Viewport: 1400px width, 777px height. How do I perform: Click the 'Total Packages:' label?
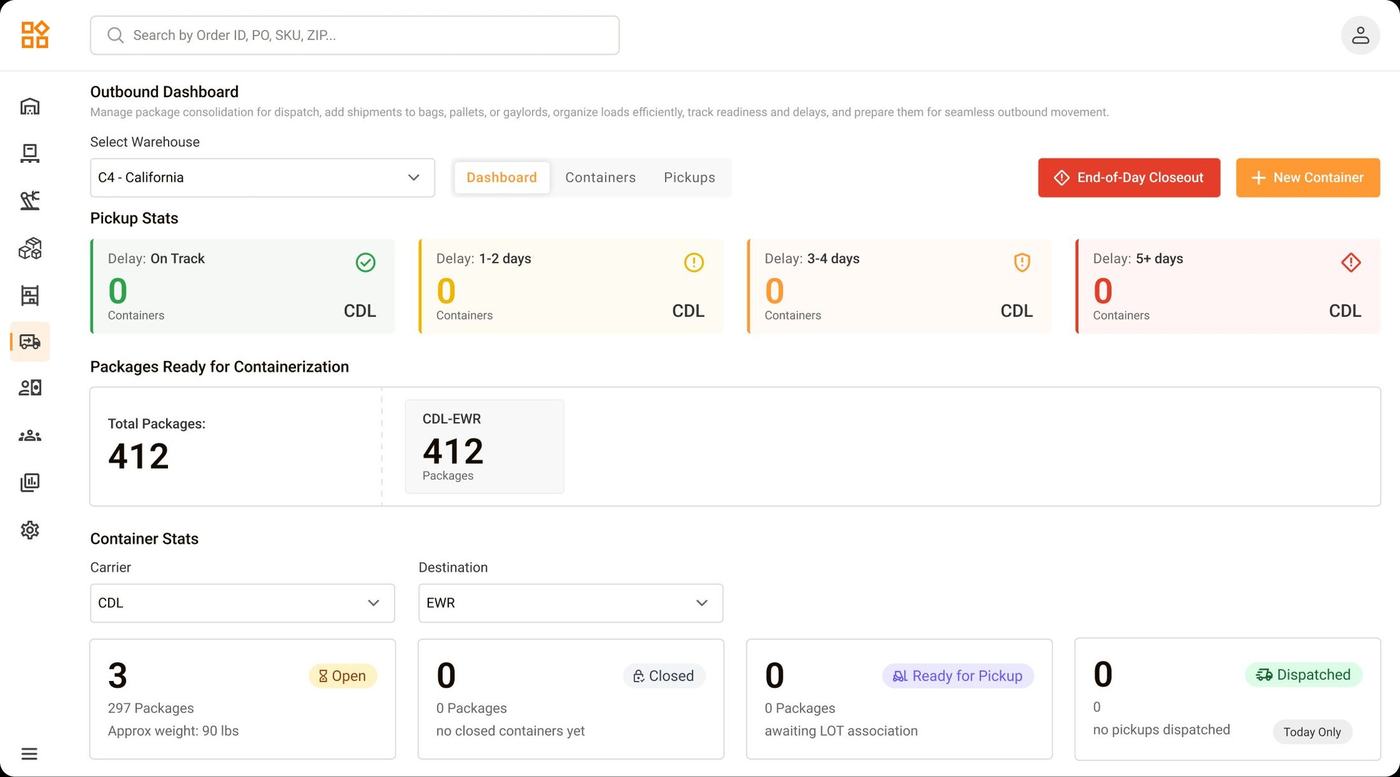pos(157,424)
